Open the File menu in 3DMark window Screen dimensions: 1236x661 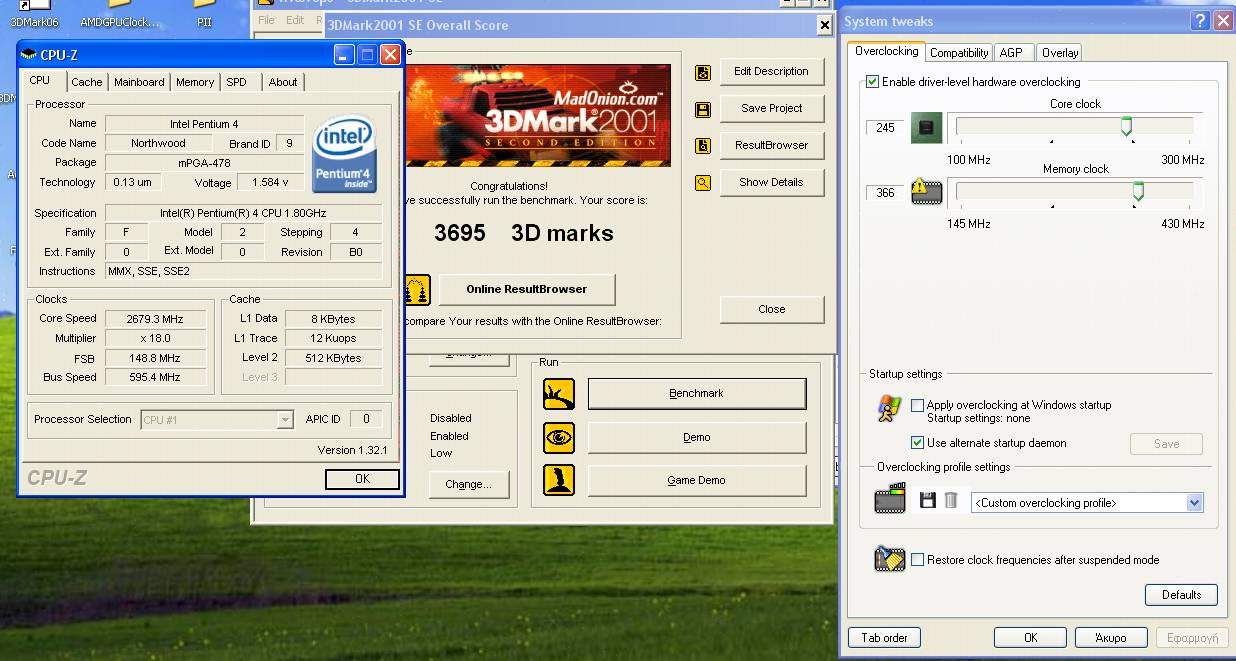point(265,20)
